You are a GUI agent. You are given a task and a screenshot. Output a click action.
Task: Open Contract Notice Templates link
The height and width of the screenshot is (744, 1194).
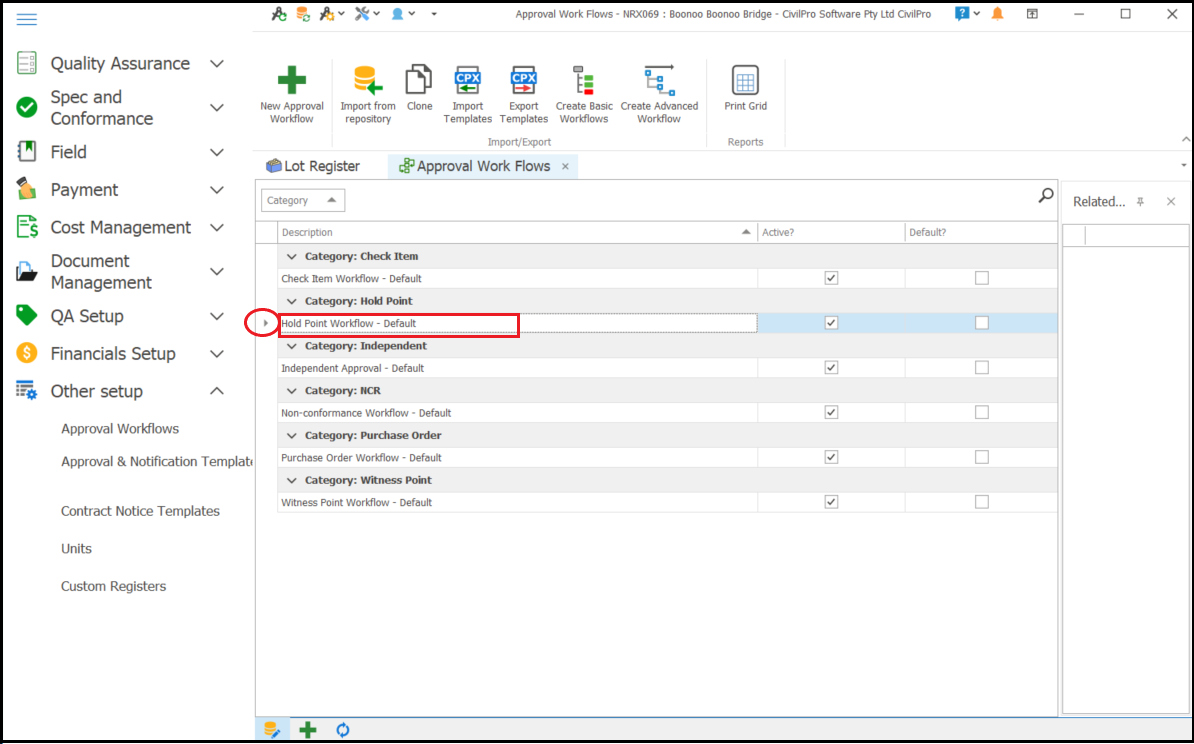[x=140, y=511]
